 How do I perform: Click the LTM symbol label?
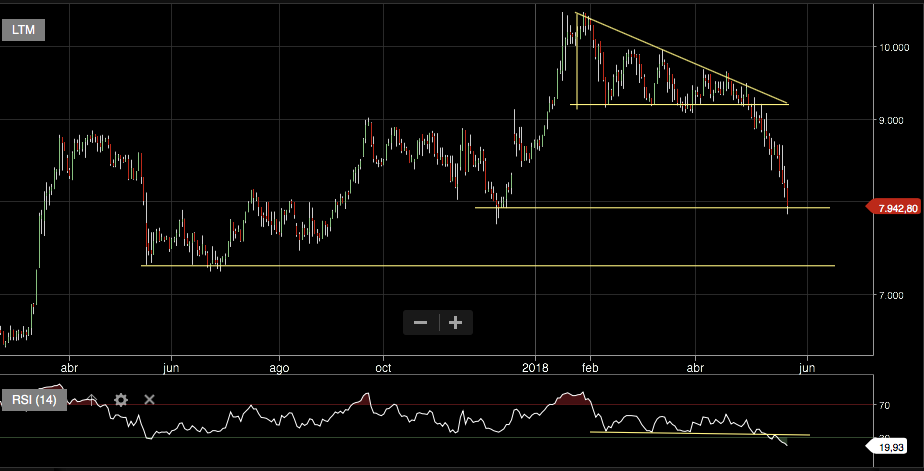tap(23, 30)
